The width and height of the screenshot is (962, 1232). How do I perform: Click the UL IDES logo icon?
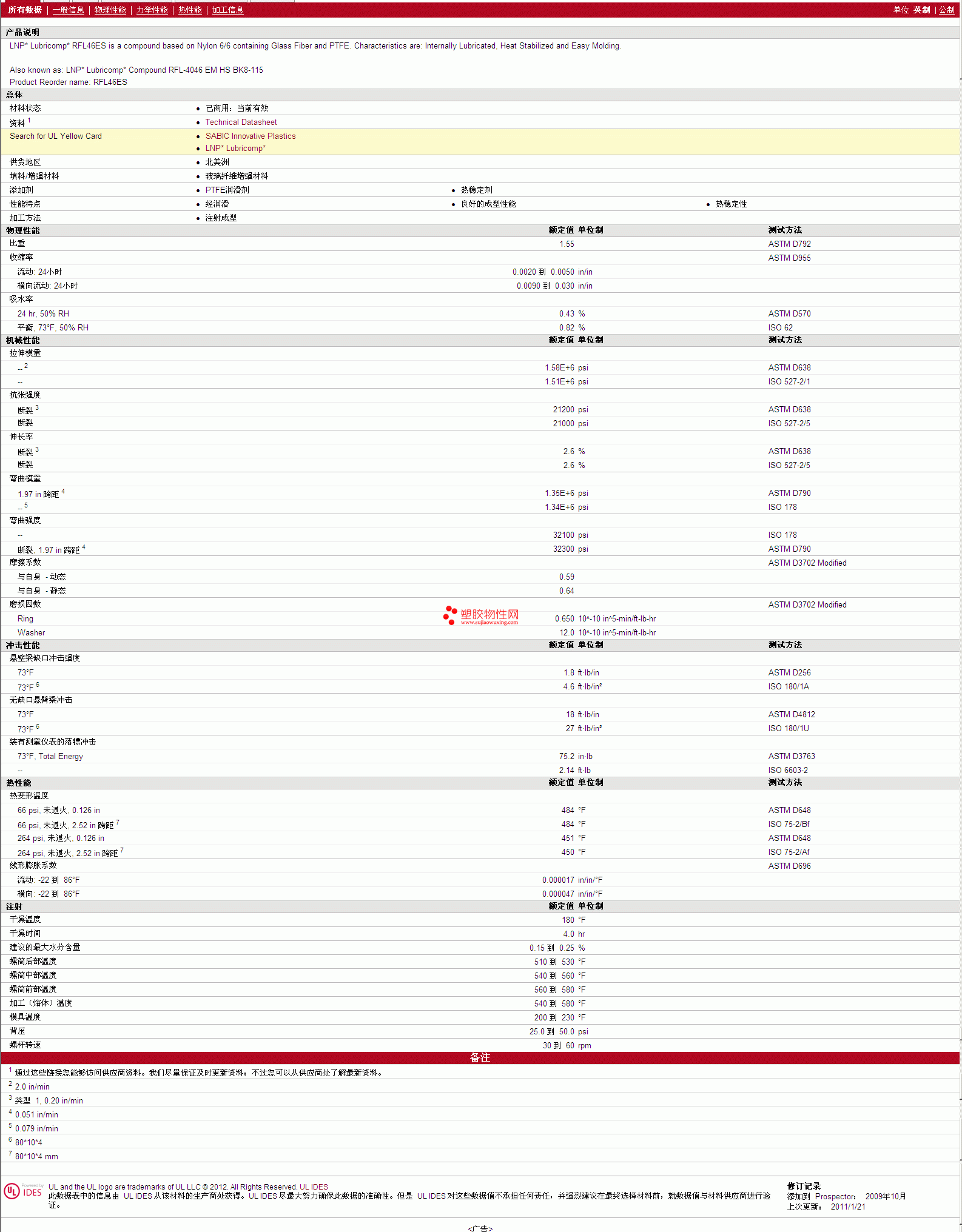tap(23, 1191)
